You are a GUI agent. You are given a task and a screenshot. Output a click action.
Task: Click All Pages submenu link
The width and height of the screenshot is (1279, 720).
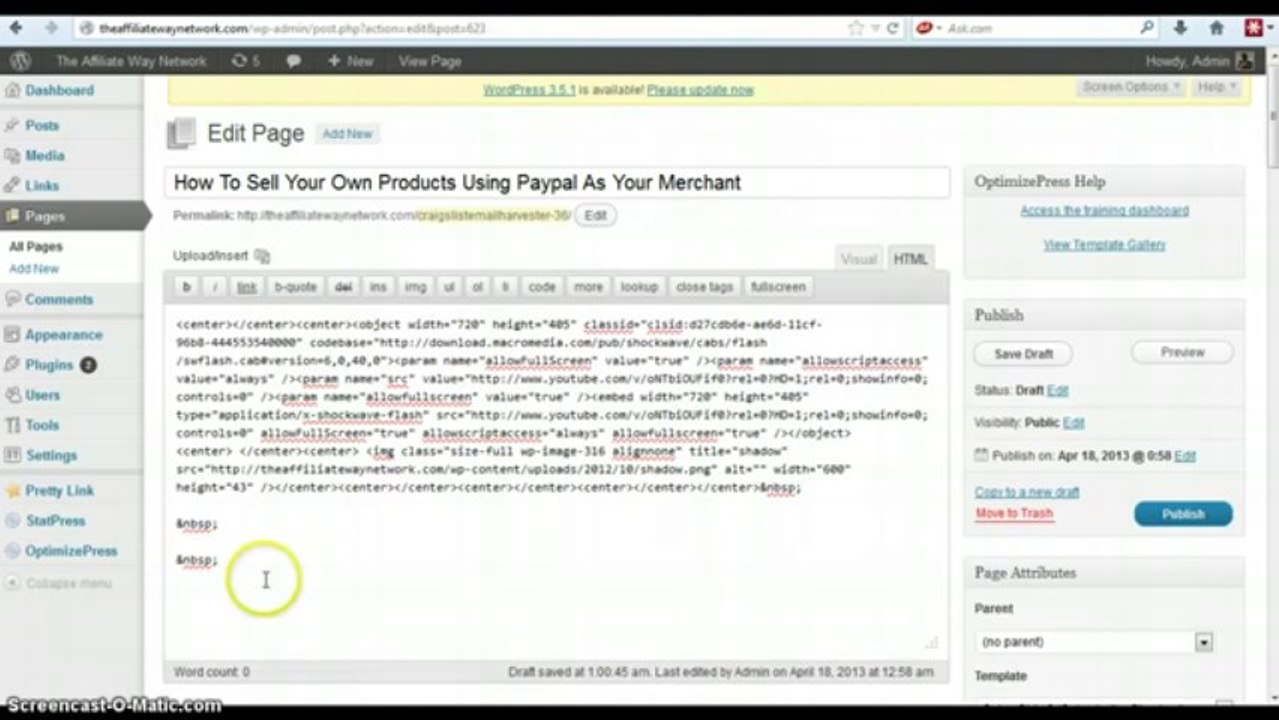(36, 246)
